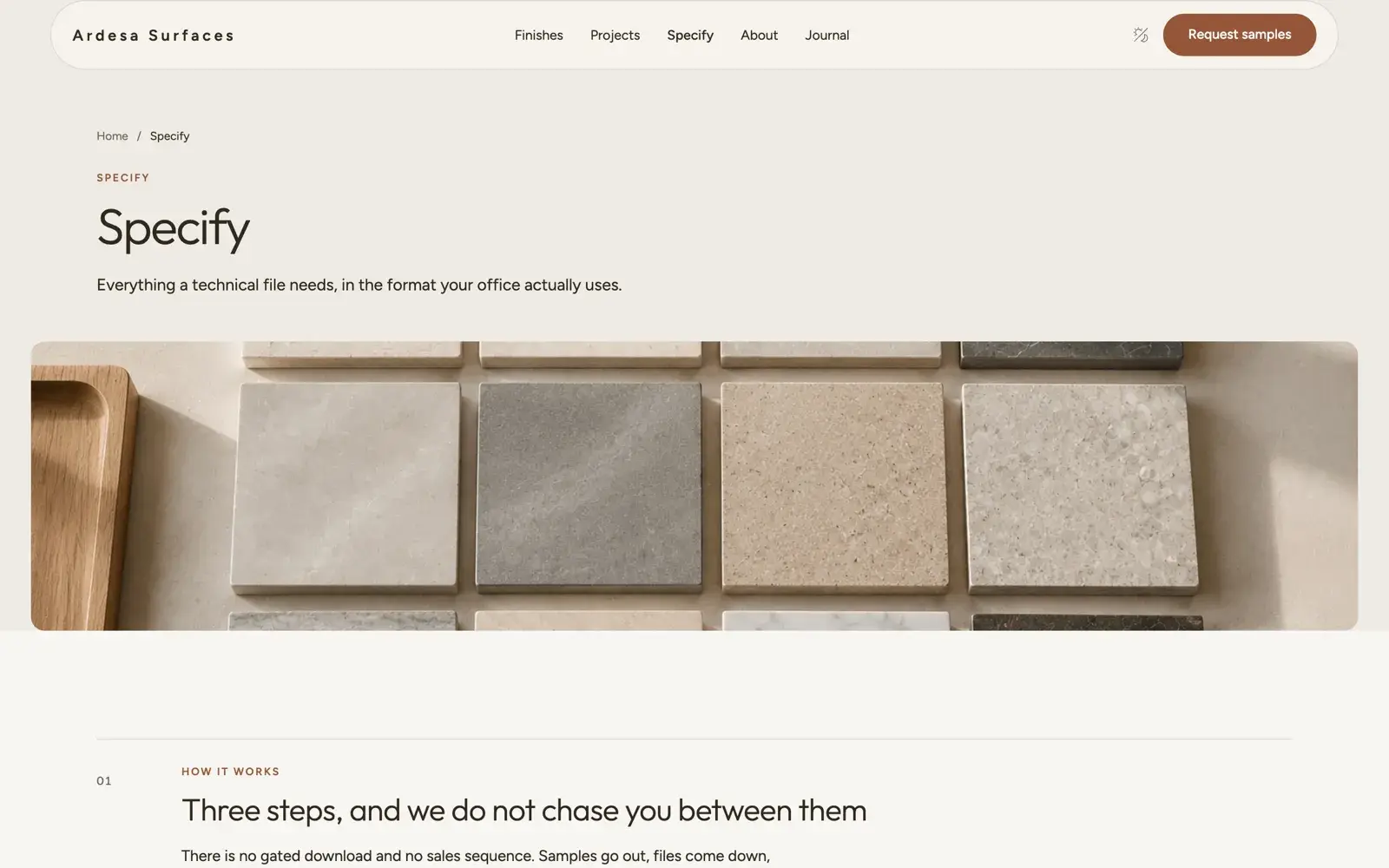Click the Specify breadcrumb item

coord(169,136)
